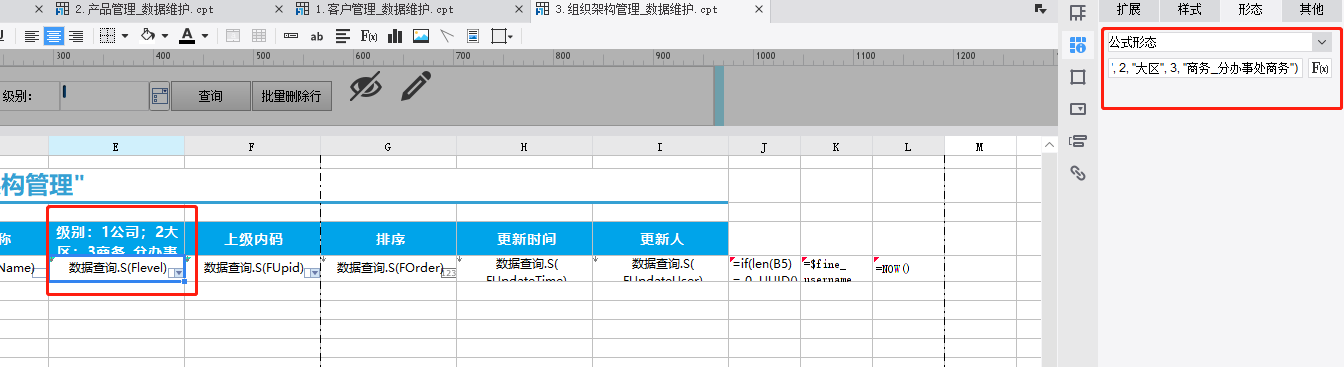
Task: Click the cell border icon
Action: pos(106,36)
